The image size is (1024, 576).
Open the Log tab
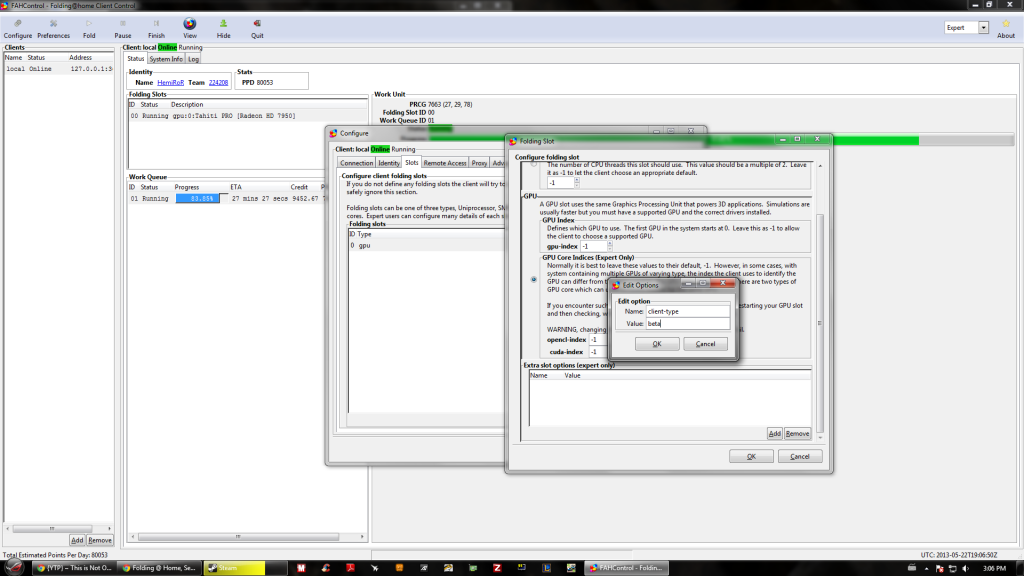193,59
